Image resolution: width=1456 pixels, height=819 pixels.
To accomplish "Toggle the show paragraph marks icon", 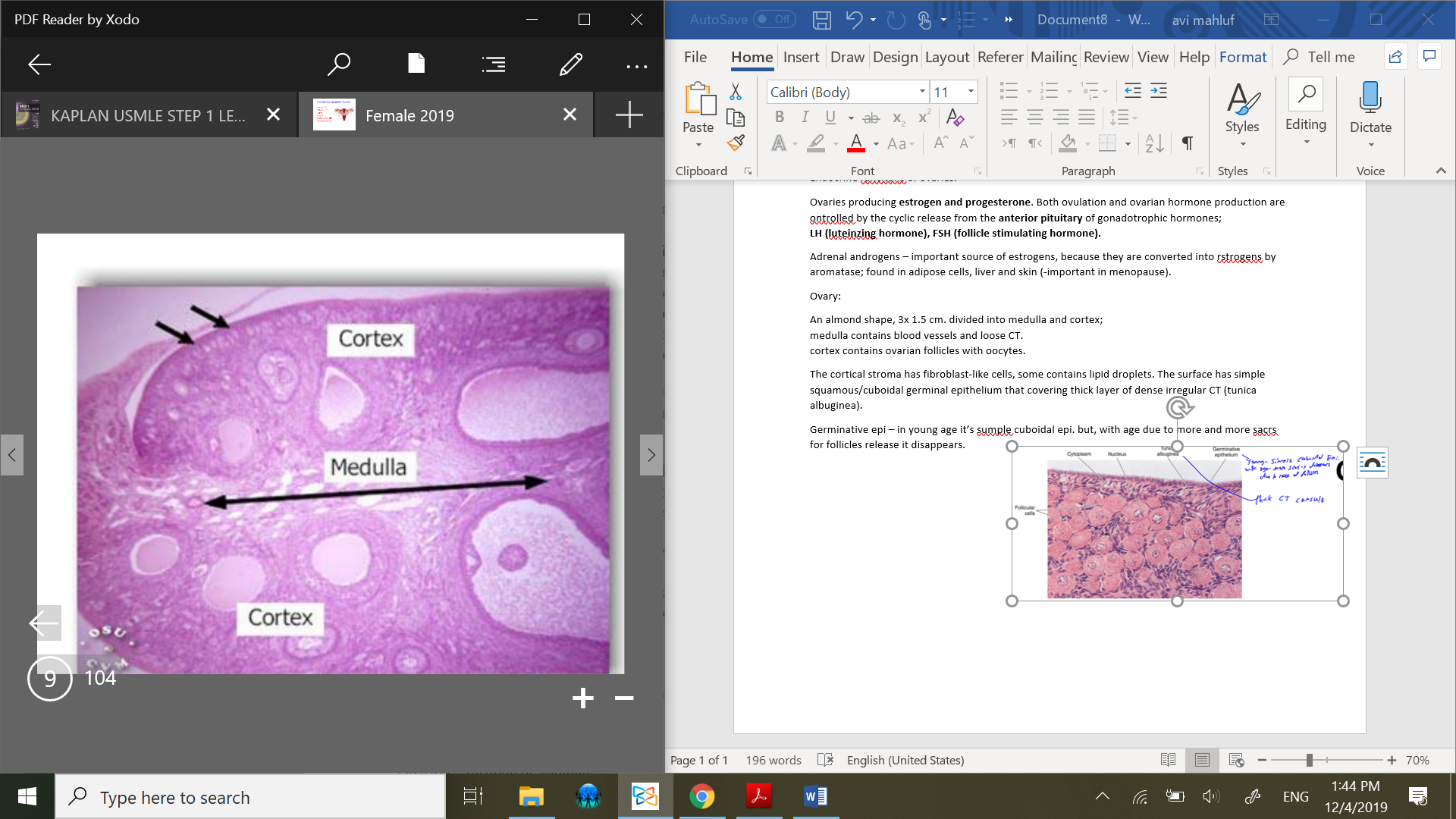I will pyautogui.click(x=1188, y=143).
